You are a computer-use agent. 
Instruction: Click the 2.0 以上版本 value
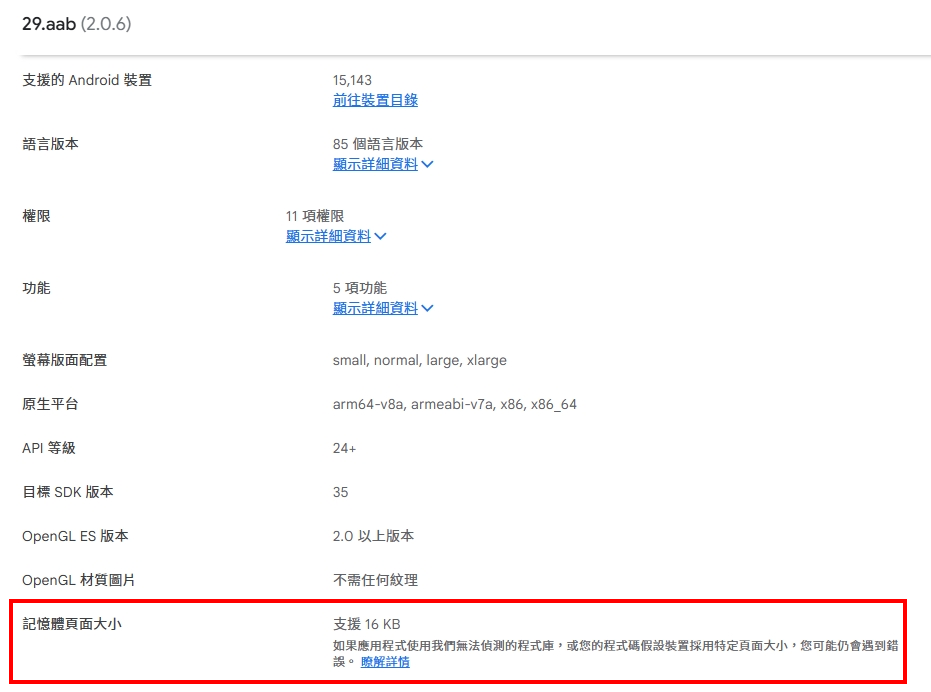tap(373, 536)
